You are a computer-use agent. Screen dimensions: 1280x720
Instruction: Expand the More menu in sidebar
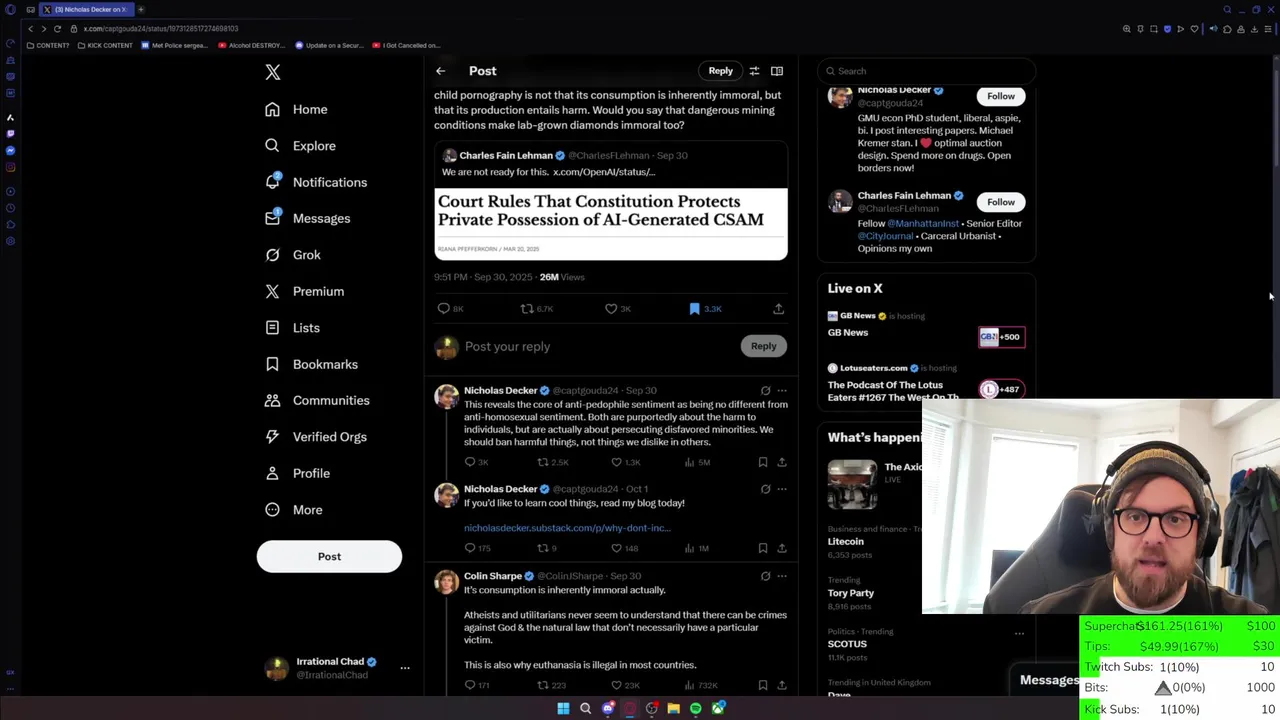[x=294, y=510]
